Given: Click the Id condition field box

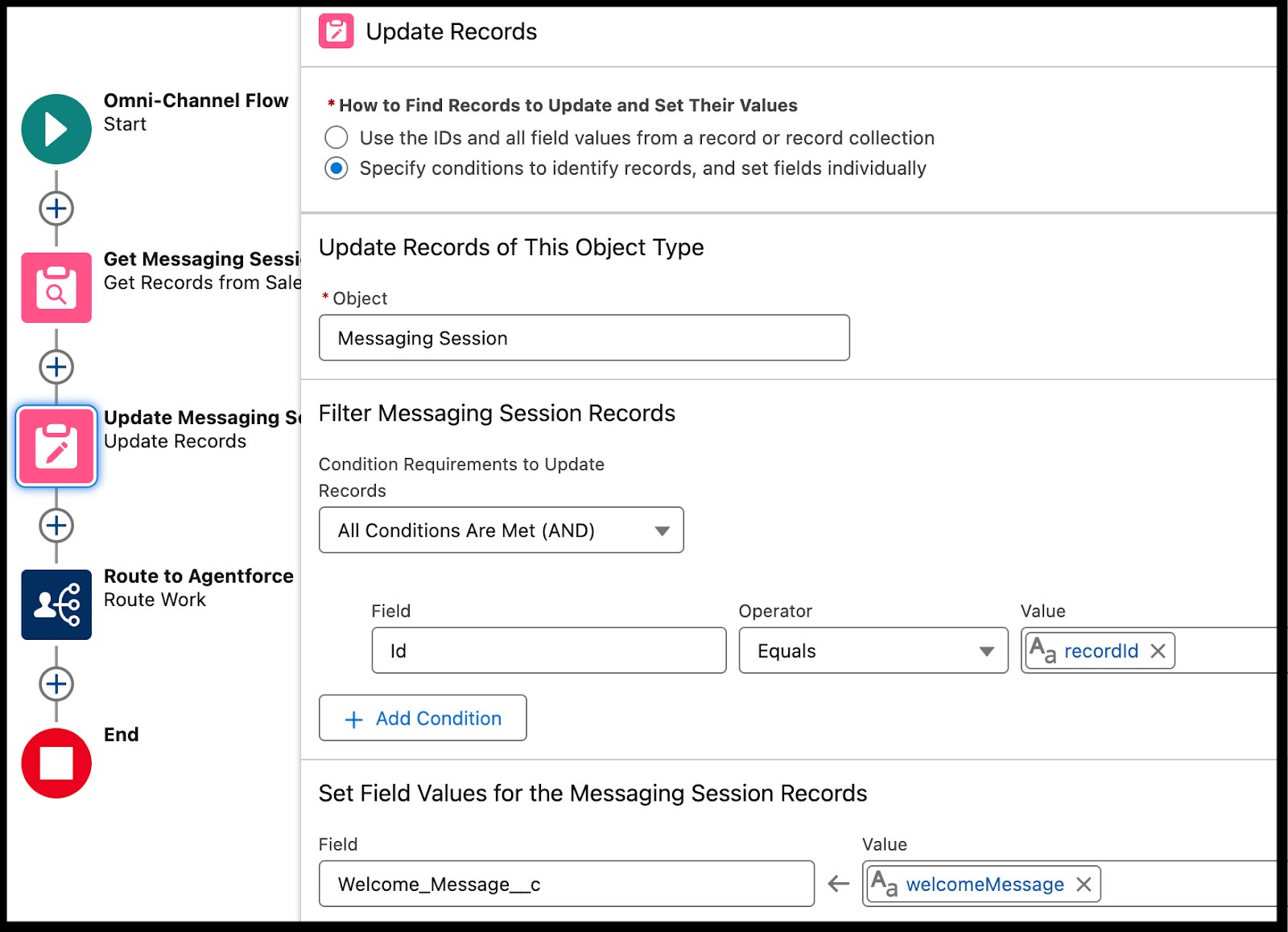Looking at the screenshot, I should pos(548,651).
